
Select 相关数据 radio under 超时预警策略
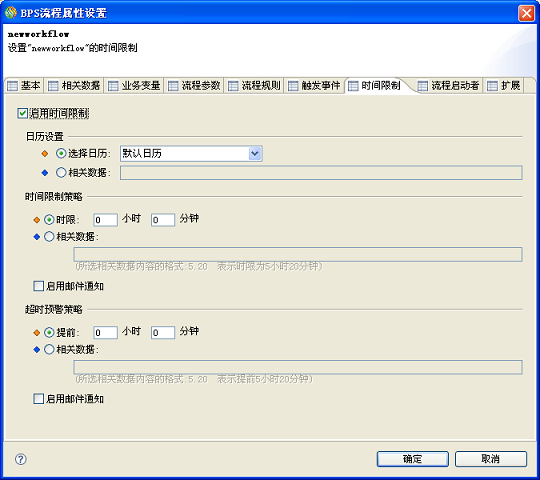coord(49,349)
